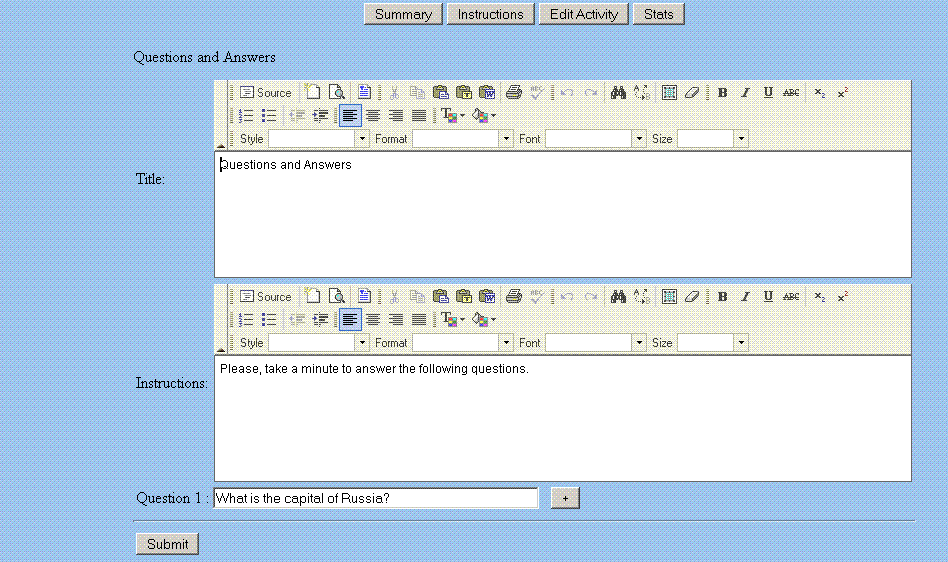Switch to the Summary tab
Screen dimensions: 948x562
click(x=403, y=14)
